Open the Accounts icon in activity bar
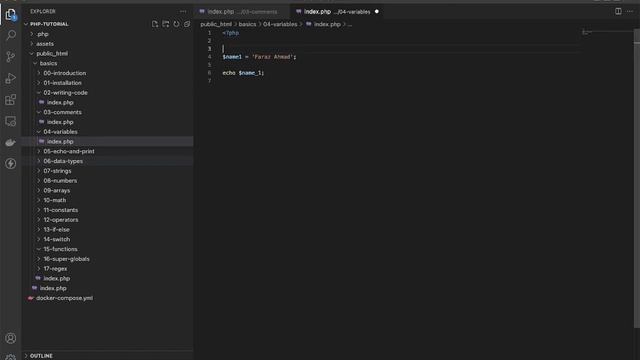 tap(11, 338)
